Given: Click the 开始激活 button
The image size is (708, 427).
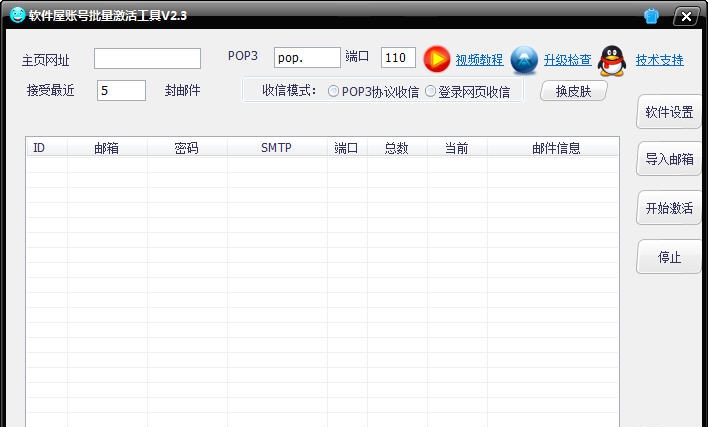Looking at the screenshot, I should (669, 208).
